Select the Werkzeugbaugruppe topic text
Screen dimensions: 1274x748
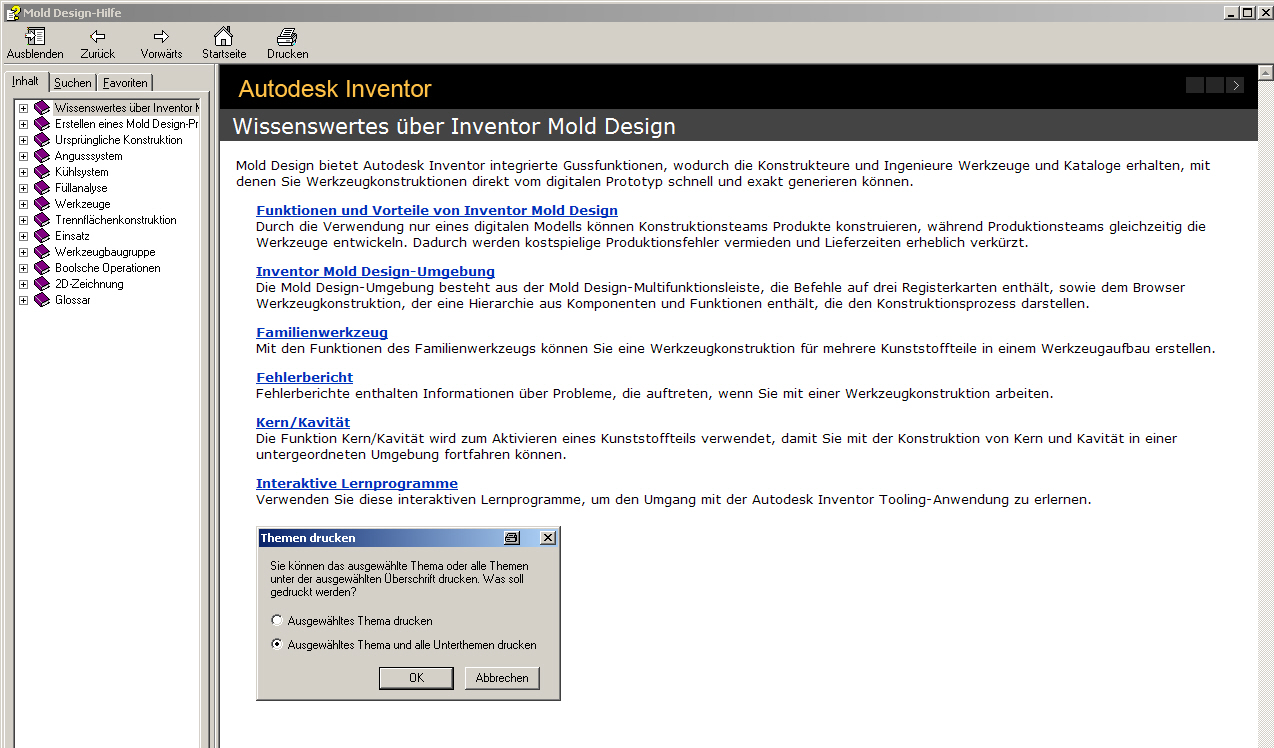[105, 252]
